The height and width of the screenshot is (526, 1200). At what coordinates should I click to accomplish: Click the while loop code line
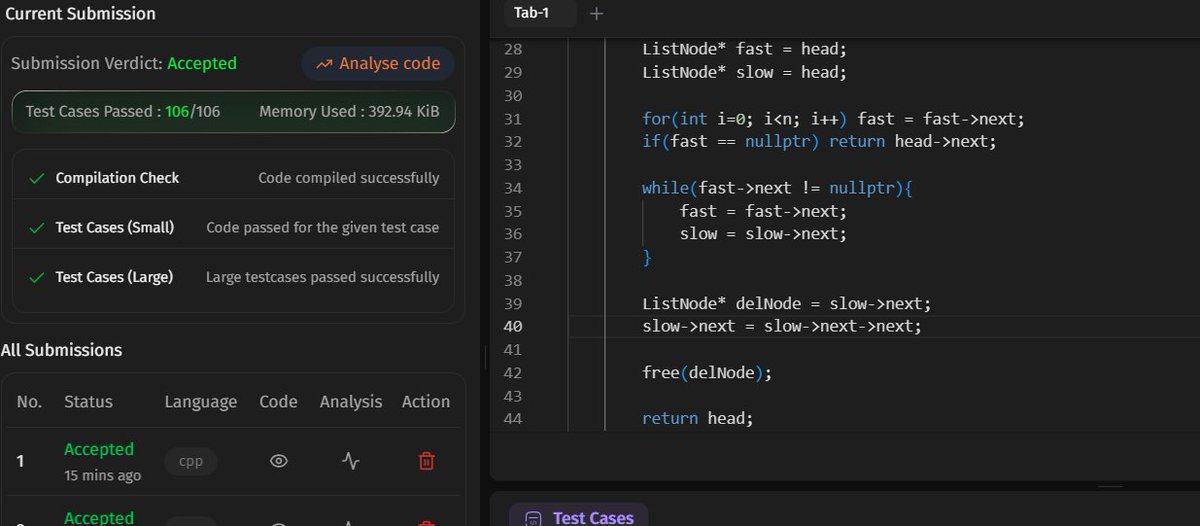coord(778,188)
